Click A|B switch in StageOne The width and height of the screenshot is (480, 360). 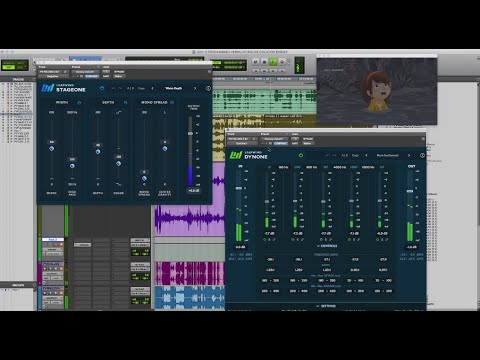pyautogui.click(x=130, y=88)
